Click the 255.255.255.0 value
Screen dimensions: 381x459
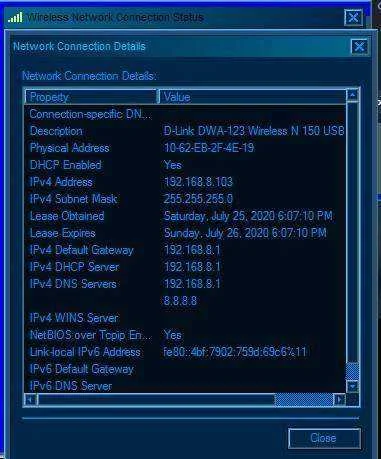[198, 199]
